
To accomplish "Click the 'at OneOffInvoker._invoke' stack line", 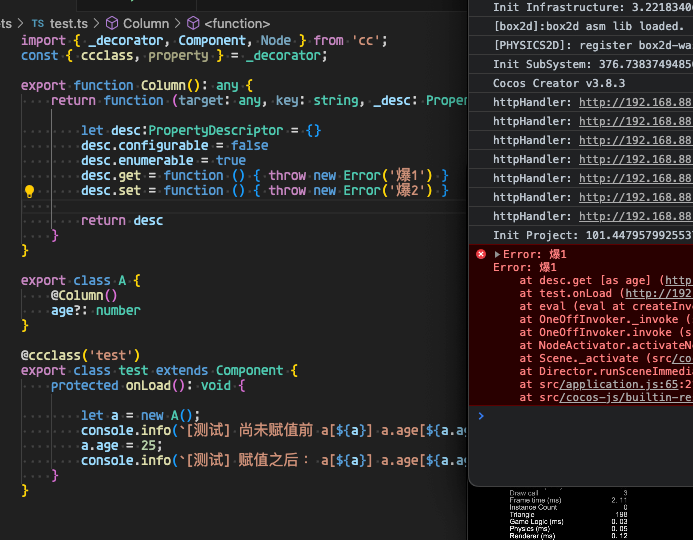I will [605, 319].
